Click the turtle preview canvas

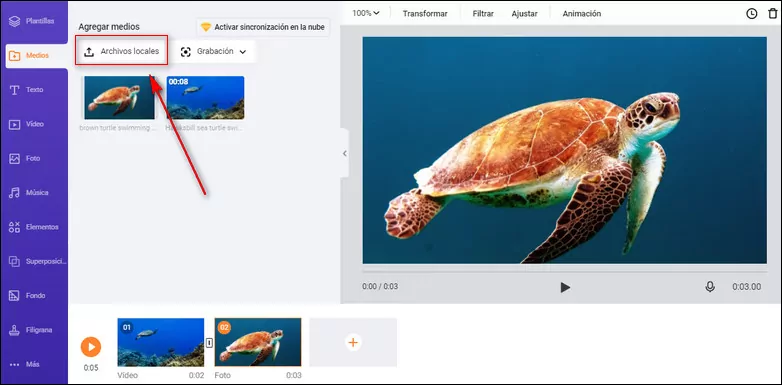click(x=565, y=150)
